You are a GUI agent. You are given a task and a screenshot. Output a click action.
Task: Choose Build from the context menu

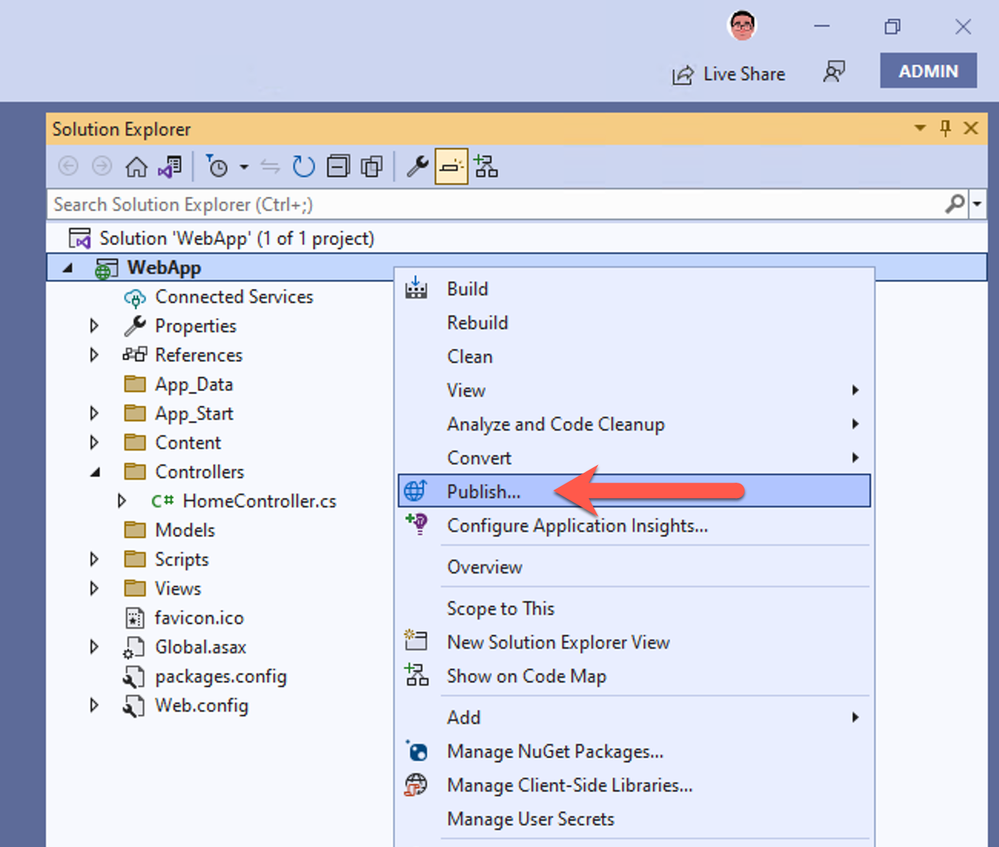[x=634, y=289]
